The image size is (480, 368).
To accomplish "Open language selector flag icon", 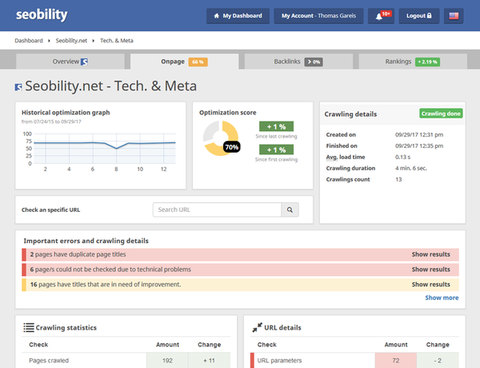I will pos(454,16).
